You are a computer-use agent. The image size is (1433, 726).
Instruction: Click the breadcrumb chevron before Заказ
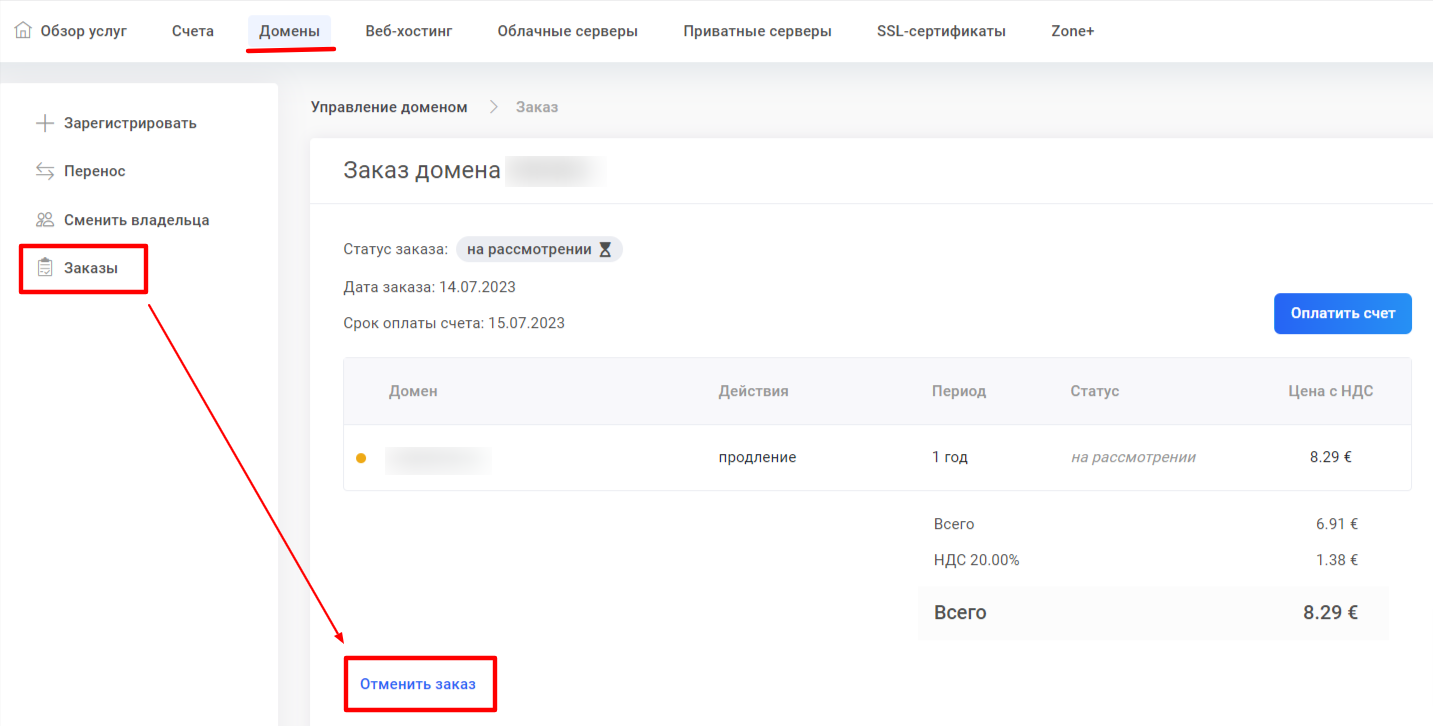(x=493, y=107)
